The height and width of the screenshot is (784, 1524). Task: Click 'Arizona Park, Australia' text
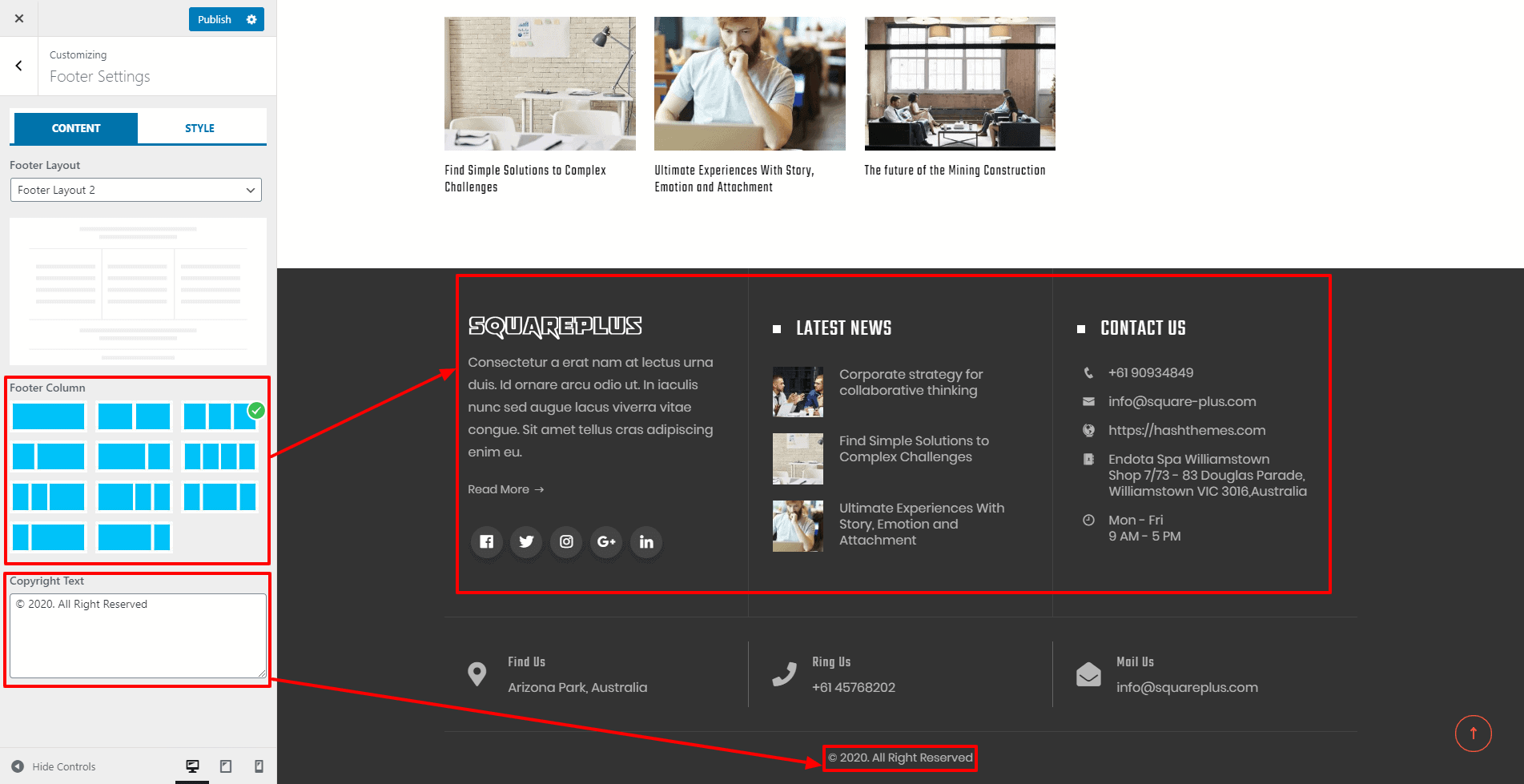577,688
